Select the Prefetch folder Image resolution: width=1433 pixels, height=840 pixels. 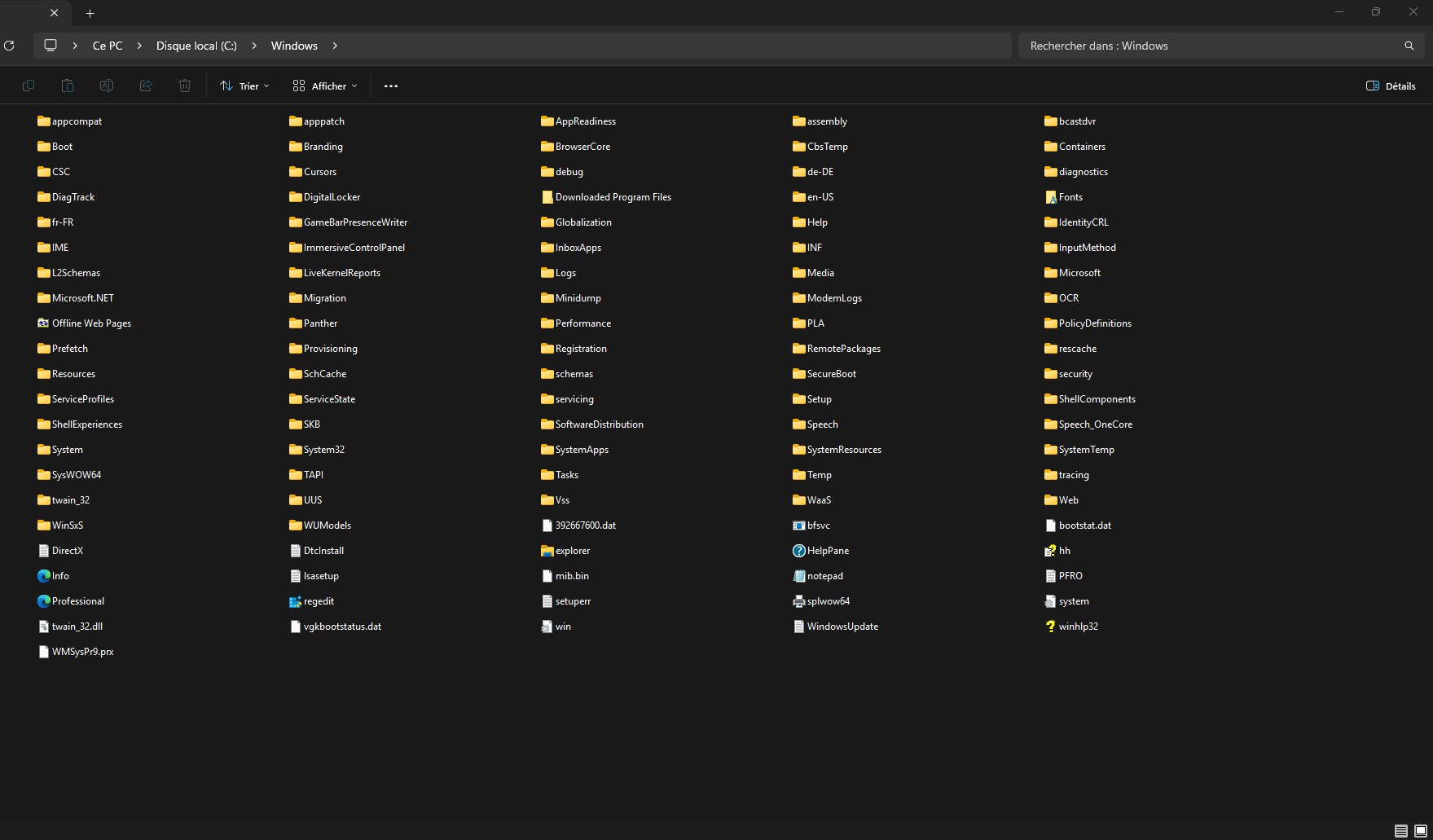pos(63,349)
